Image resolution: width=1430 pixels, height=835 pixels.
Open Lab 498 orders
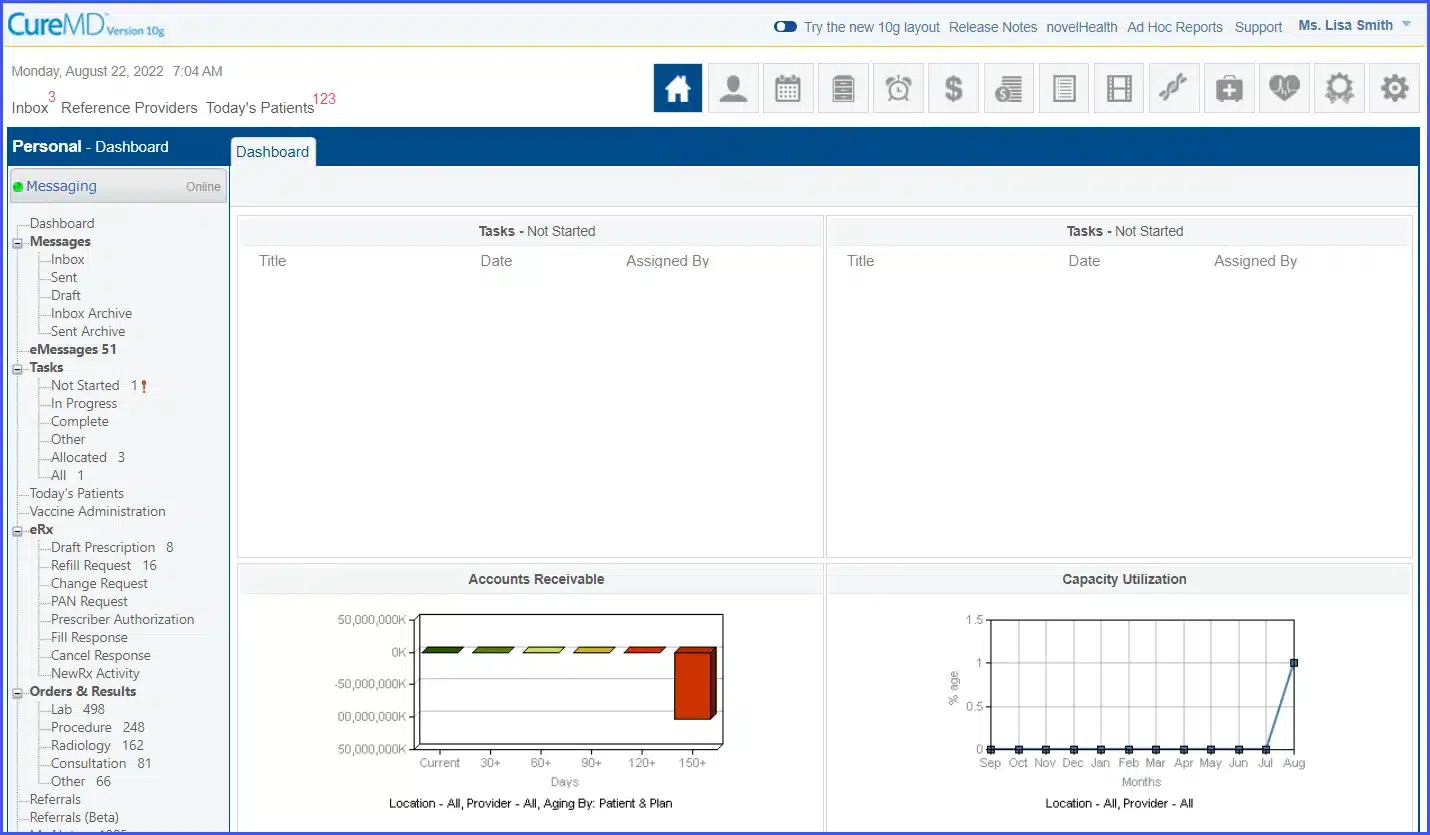point(78,710)
